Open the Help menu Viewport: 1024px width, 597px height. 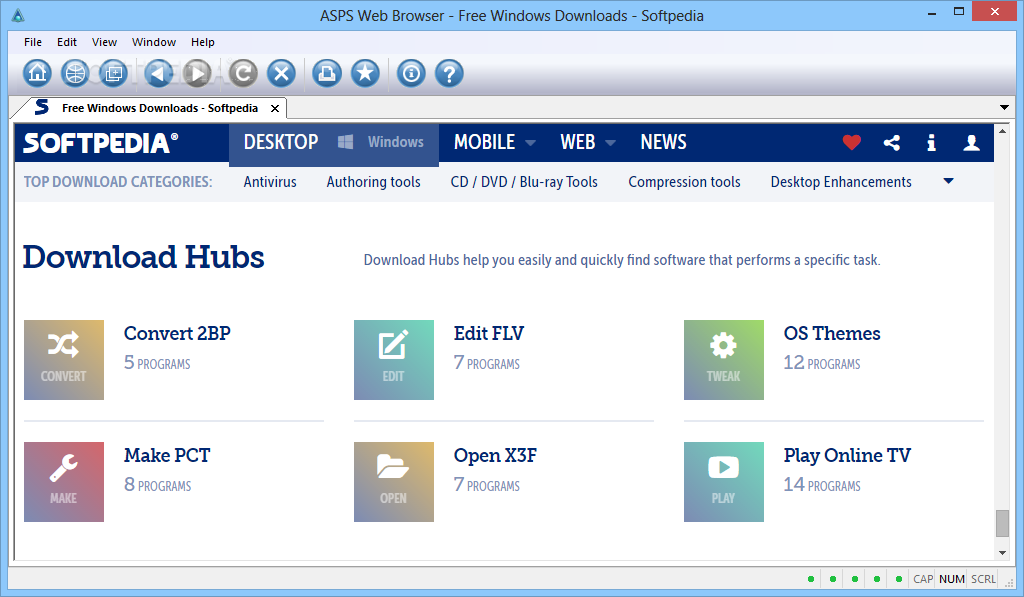point(202,42)
